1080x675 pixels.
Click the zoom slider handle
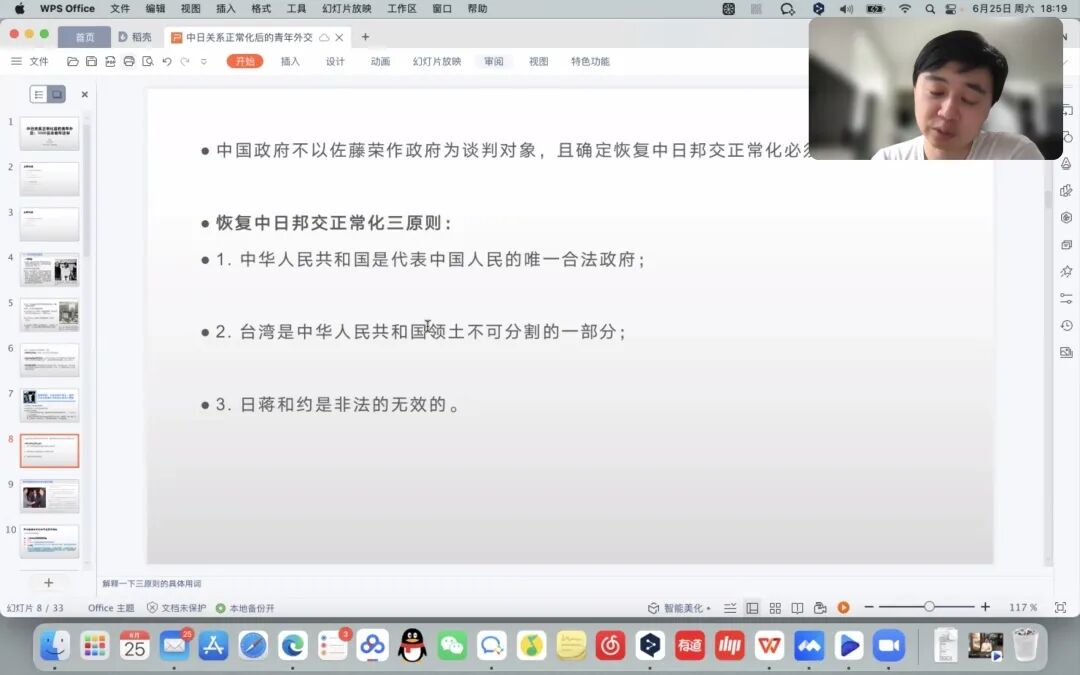pos(929,605)
